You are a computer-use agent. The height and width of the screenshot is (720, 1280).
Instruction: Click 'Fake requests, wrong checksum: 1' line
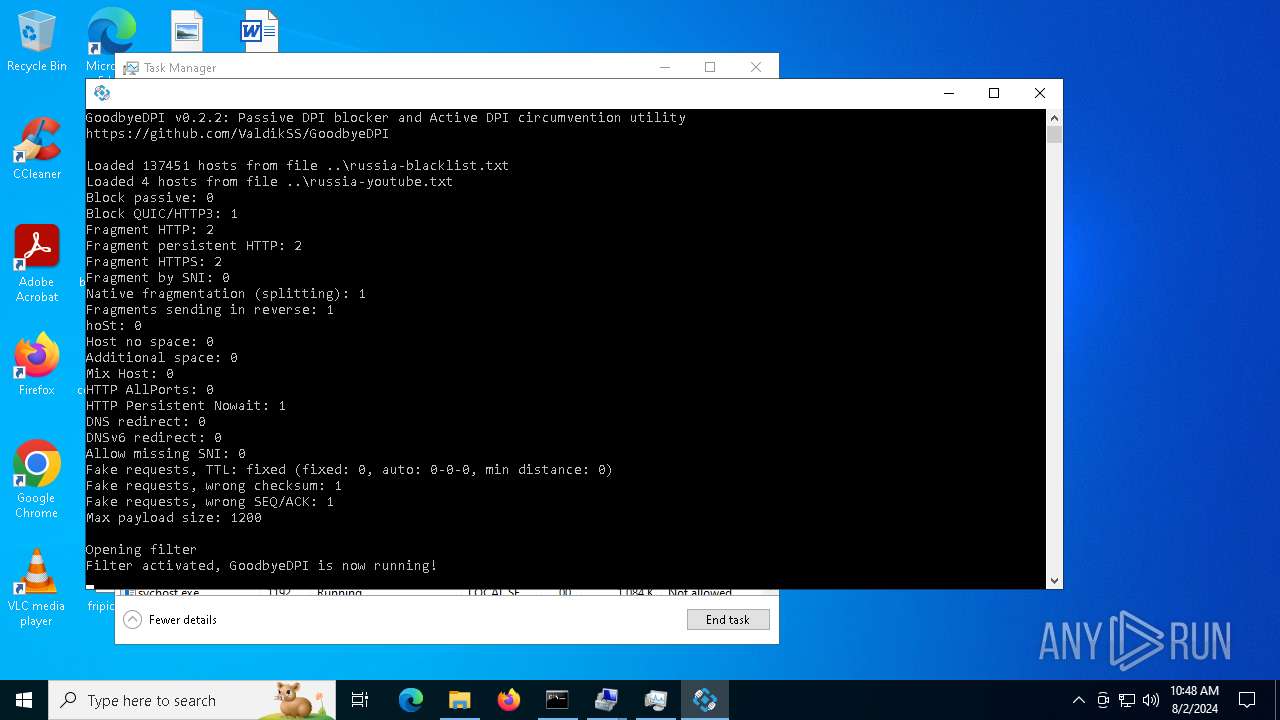click(x=214, y=485)
